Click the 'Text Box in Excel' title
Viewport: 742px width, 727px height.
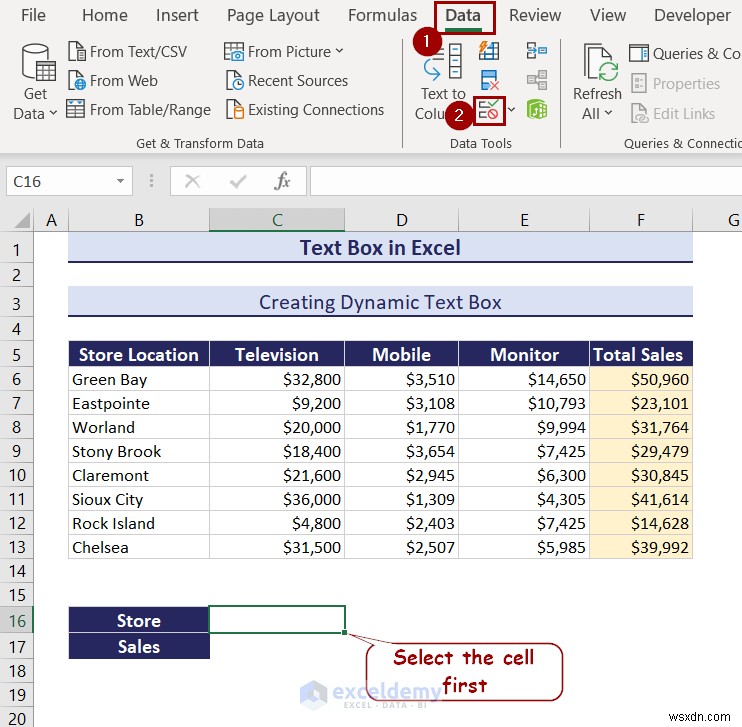coord(380,248)
